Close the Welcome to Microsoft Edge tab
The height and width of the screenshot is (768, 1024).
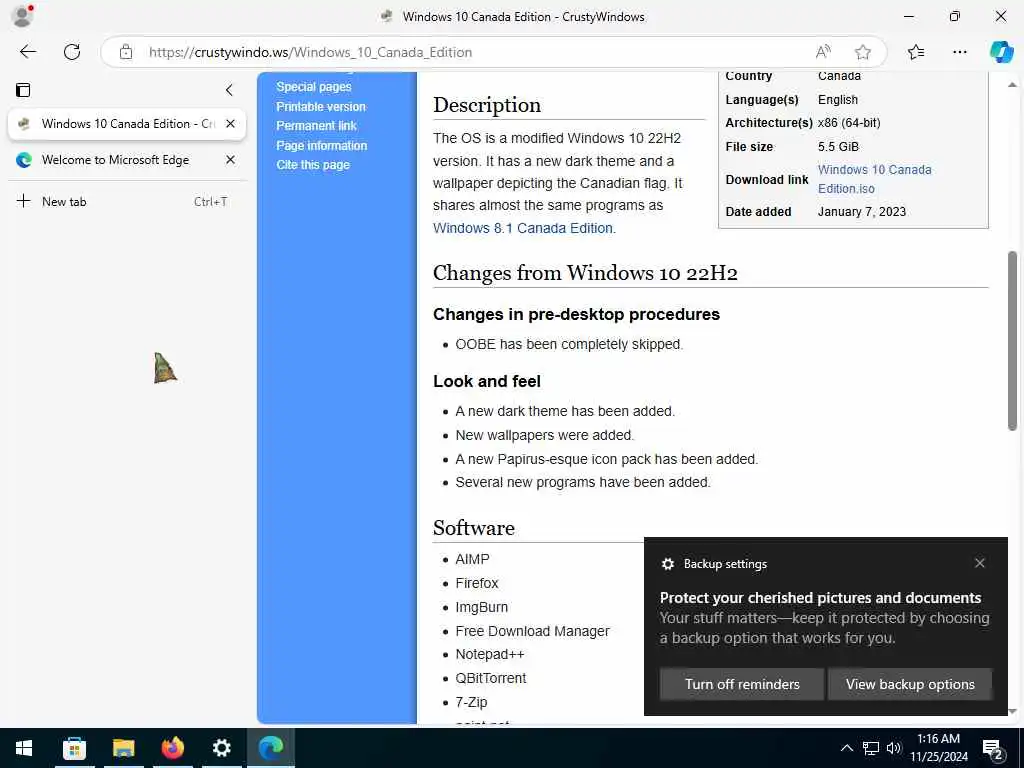coord(231,160)
